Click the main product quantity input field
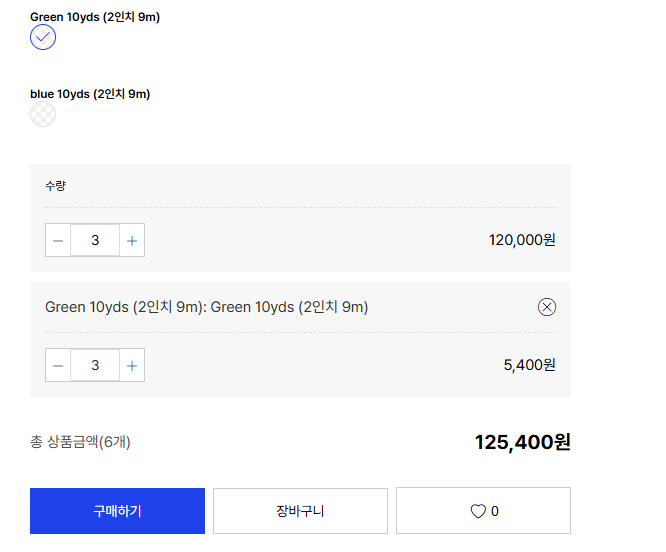Image resolution: width=666 pixels, height=552 pixels. coord(95,240)
